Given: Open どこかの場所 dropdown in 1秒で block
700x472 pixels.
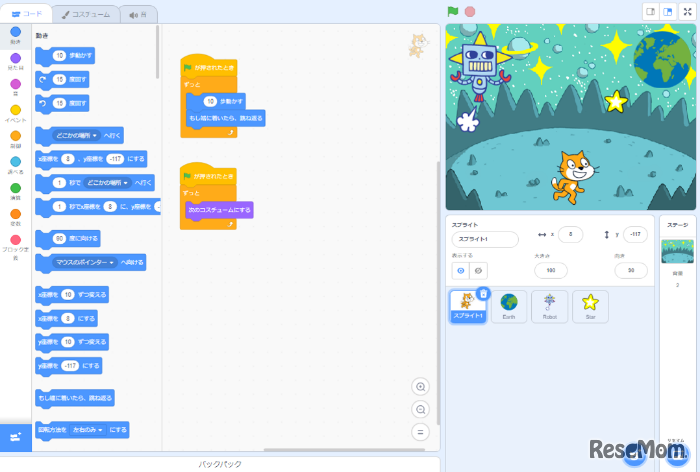Looking at the screenshot, I should [x=107, y=183].
